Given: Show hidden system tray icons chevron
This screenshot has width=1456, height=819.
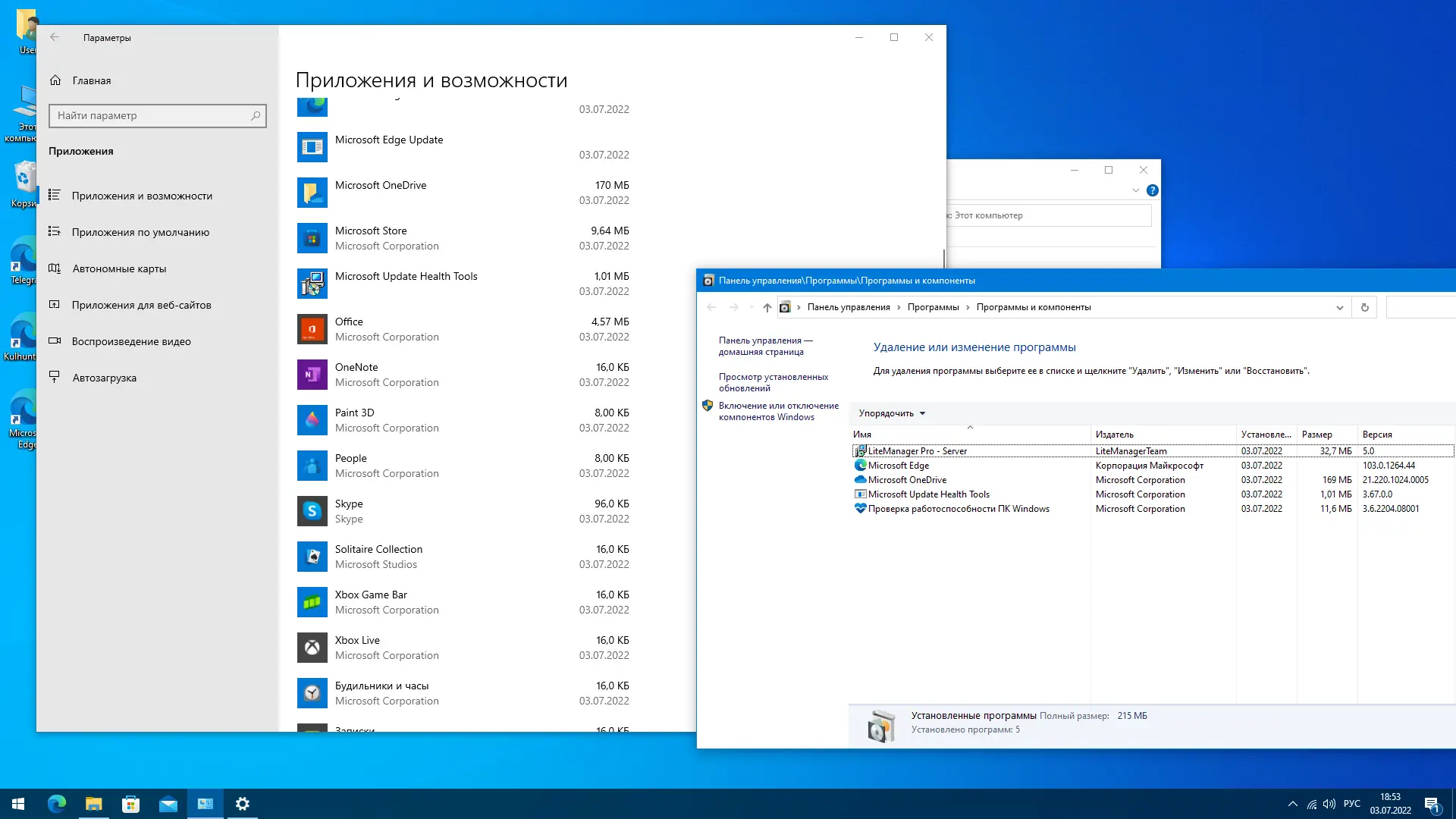Looking at the screenshot, I should click(x=1292, y=804).
